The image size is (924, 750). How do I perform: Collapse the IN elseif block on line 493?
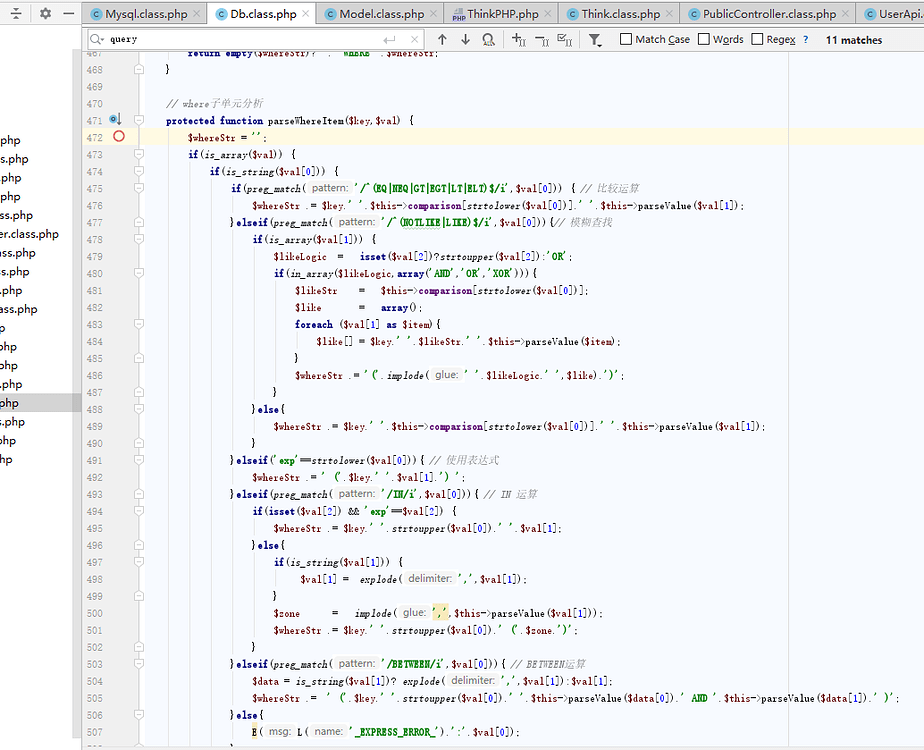139,494
